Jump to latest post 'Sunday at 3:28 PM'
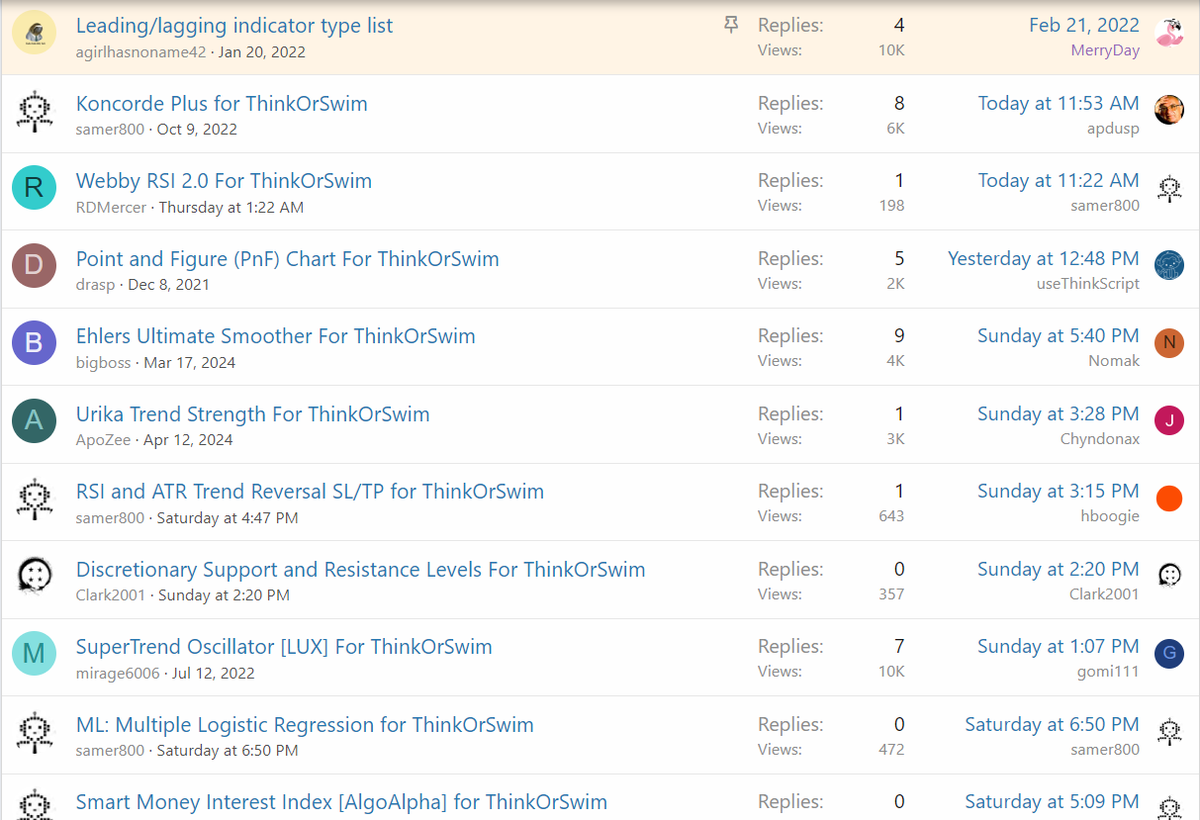1200x820 pixels. tap(1058, 413)
